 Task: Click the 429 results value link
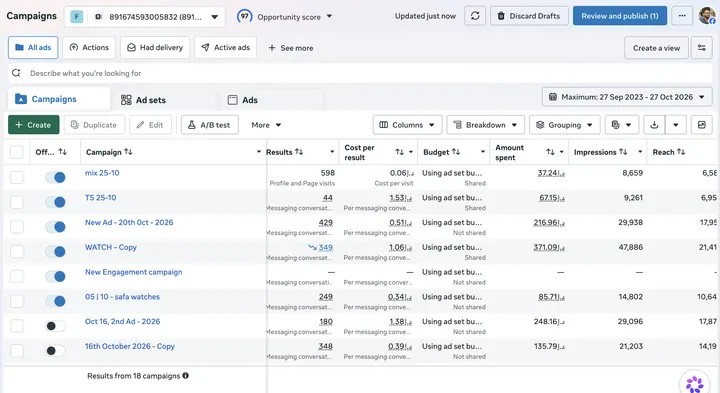pyautogui.click(x=326, y=223)
